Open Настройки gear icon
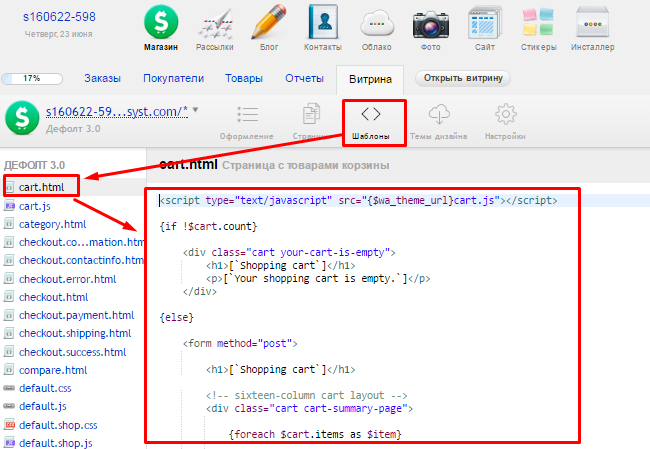The image size is (650, 449). pyautogui.click(x=505, y=114)
